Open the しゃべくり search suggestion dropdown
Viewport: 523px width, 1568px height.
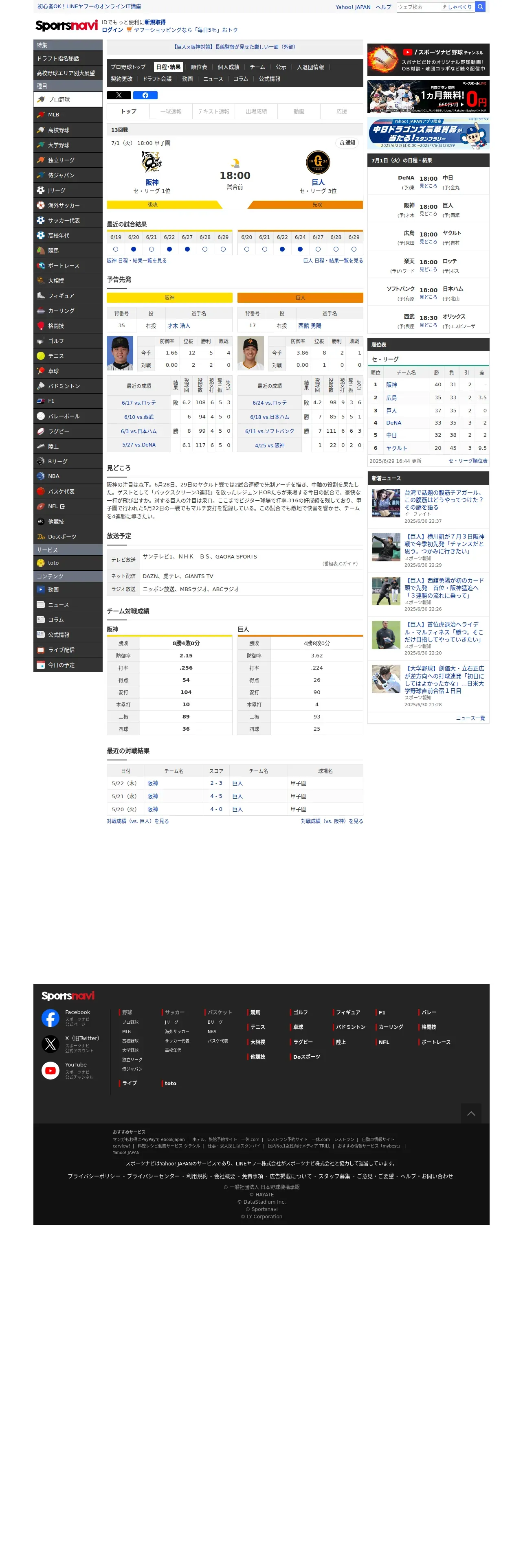pyautogui.click(x=457, y=7)
